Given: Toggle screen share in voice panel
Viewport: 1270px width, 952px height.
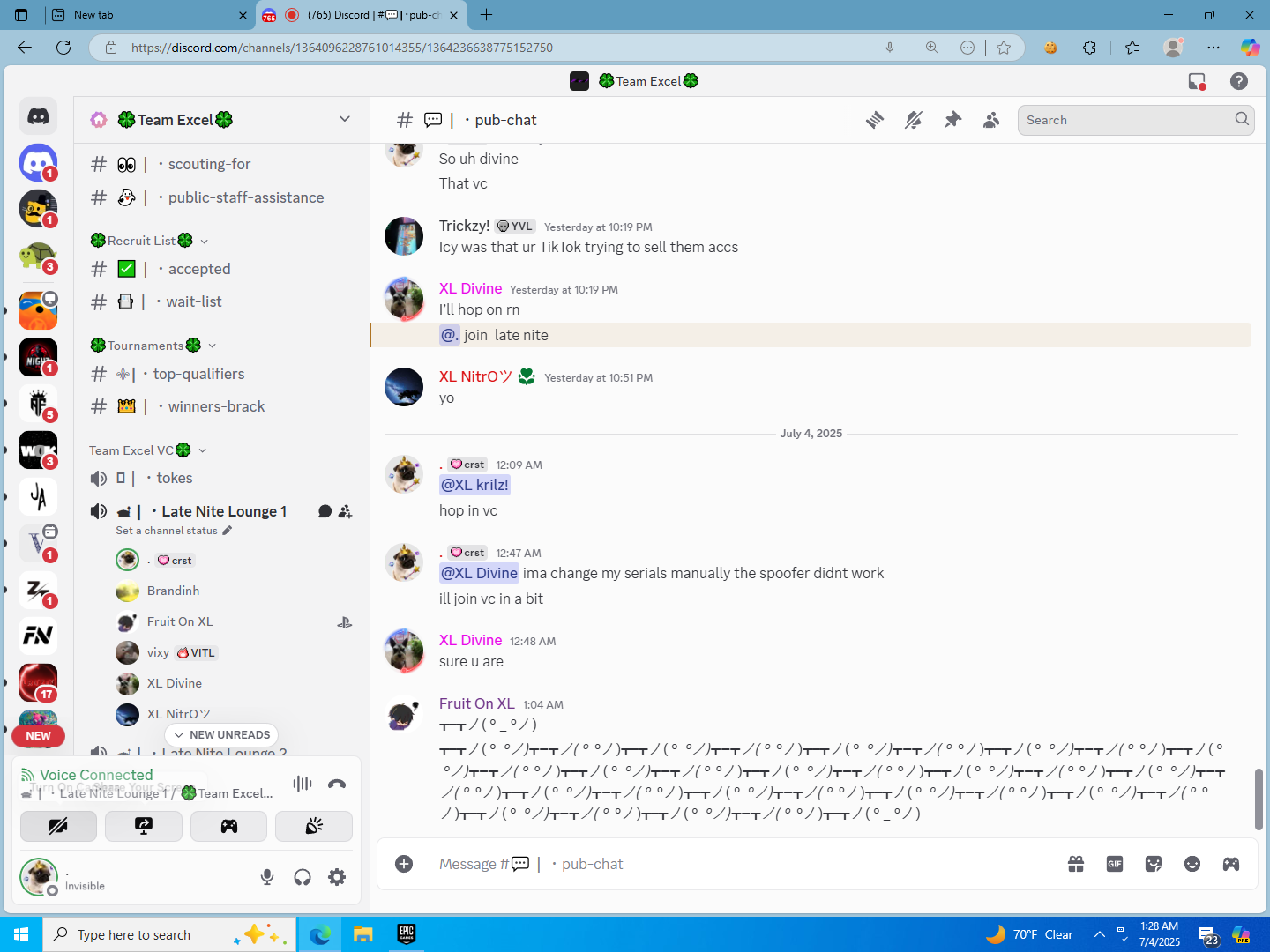Looking at the screenshot, I should click(x=144, y=826).
